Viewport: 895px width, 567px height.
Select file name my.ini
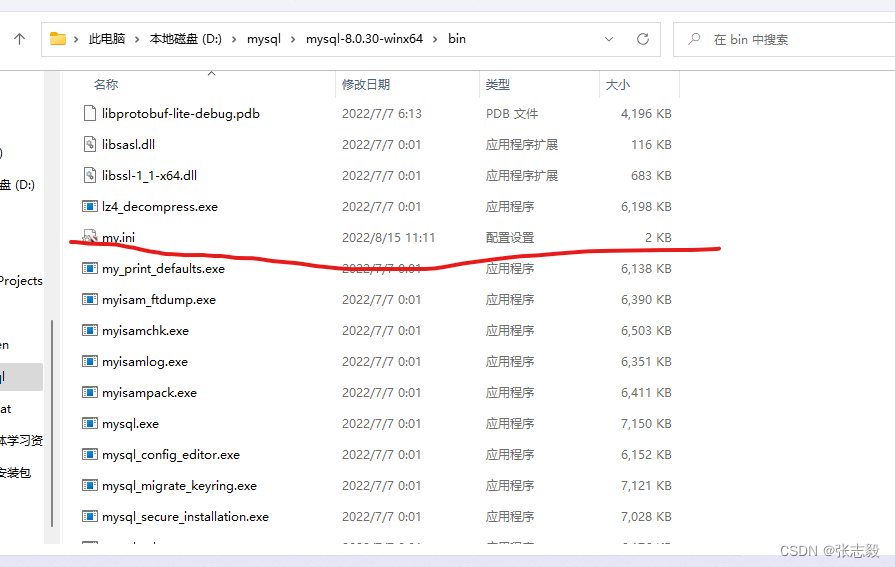119,238
